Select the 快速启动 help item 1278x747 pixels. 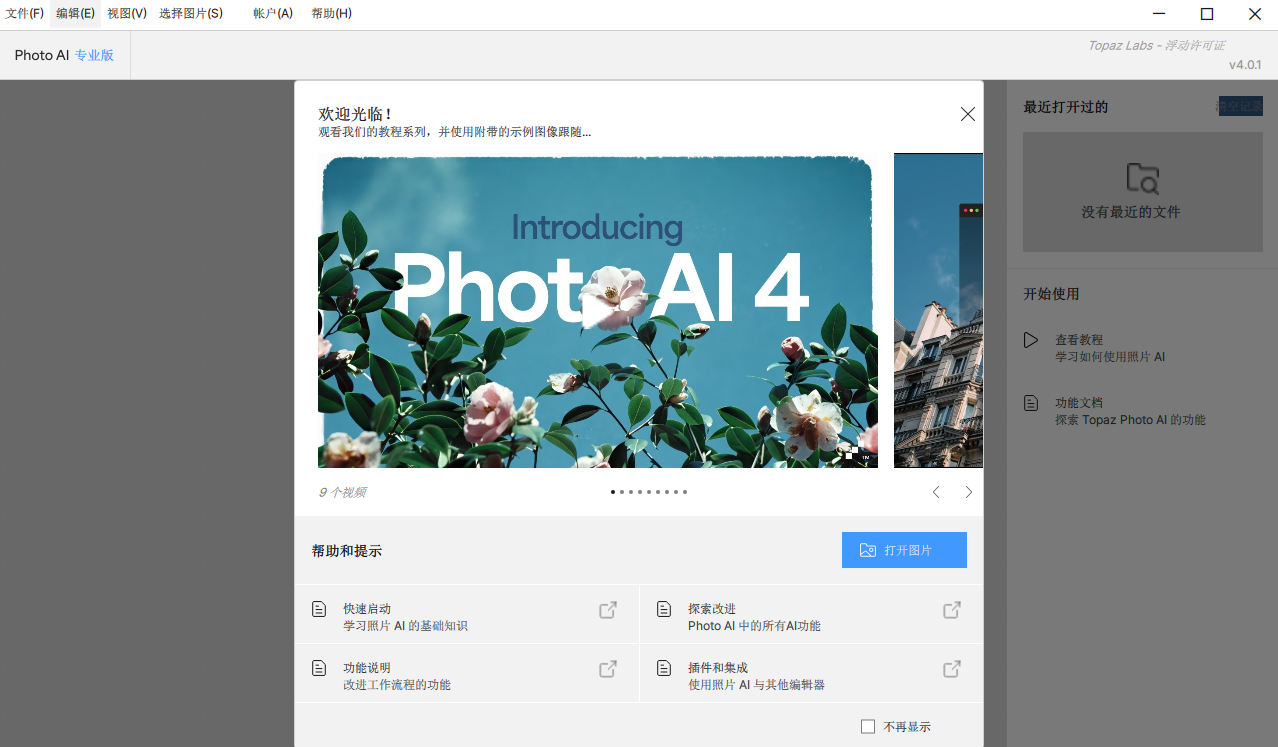coord(467,614)
